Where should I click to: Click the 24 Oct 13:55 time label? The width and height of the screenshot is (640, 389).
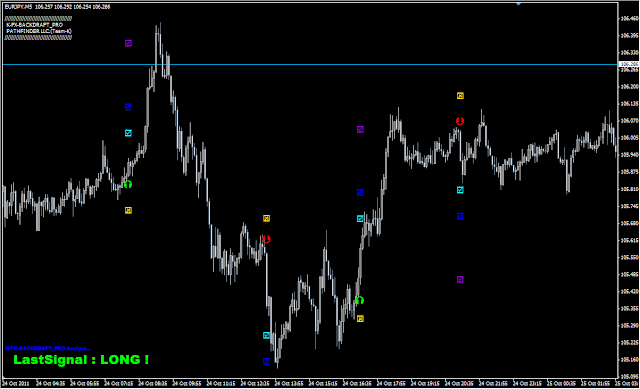(x=289, y=384)
